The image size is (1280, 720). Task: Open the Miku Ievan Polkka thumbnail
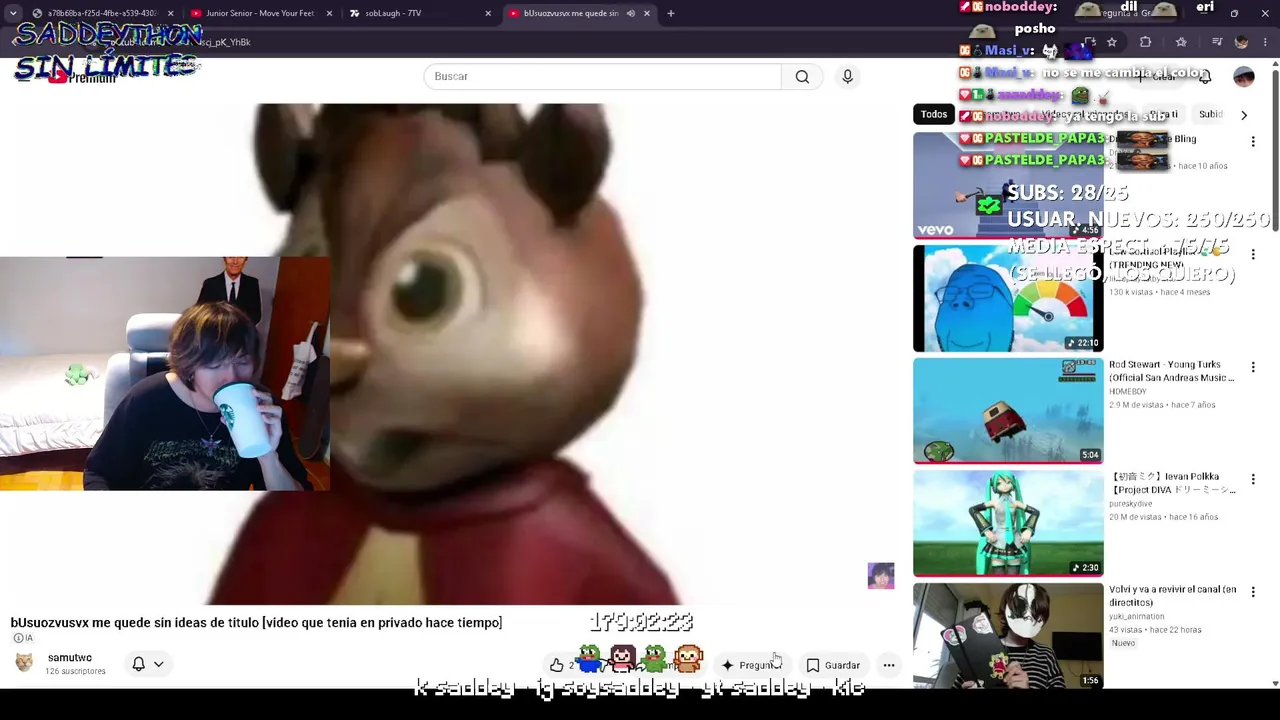pyautogui.click(x=1008, y=524)
